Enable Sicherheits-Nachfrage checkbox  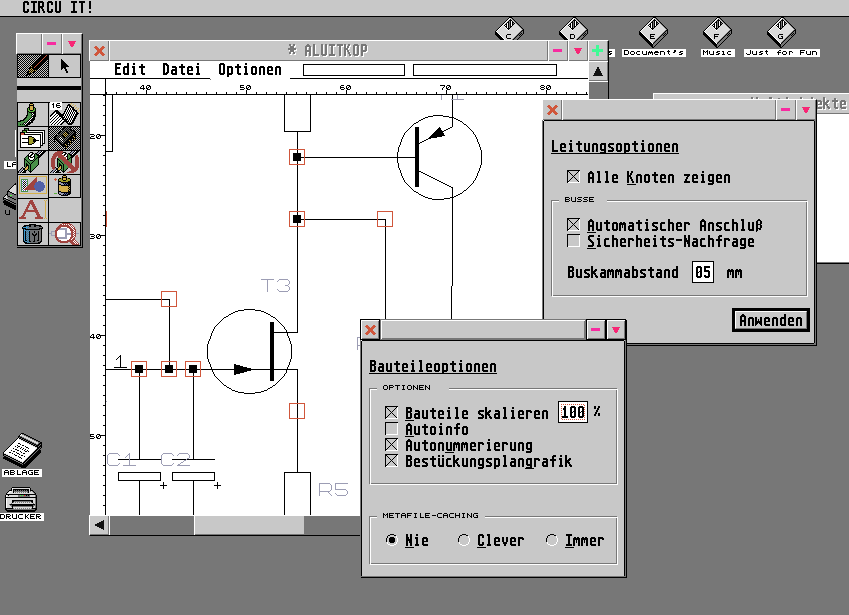tap(573, 241)
